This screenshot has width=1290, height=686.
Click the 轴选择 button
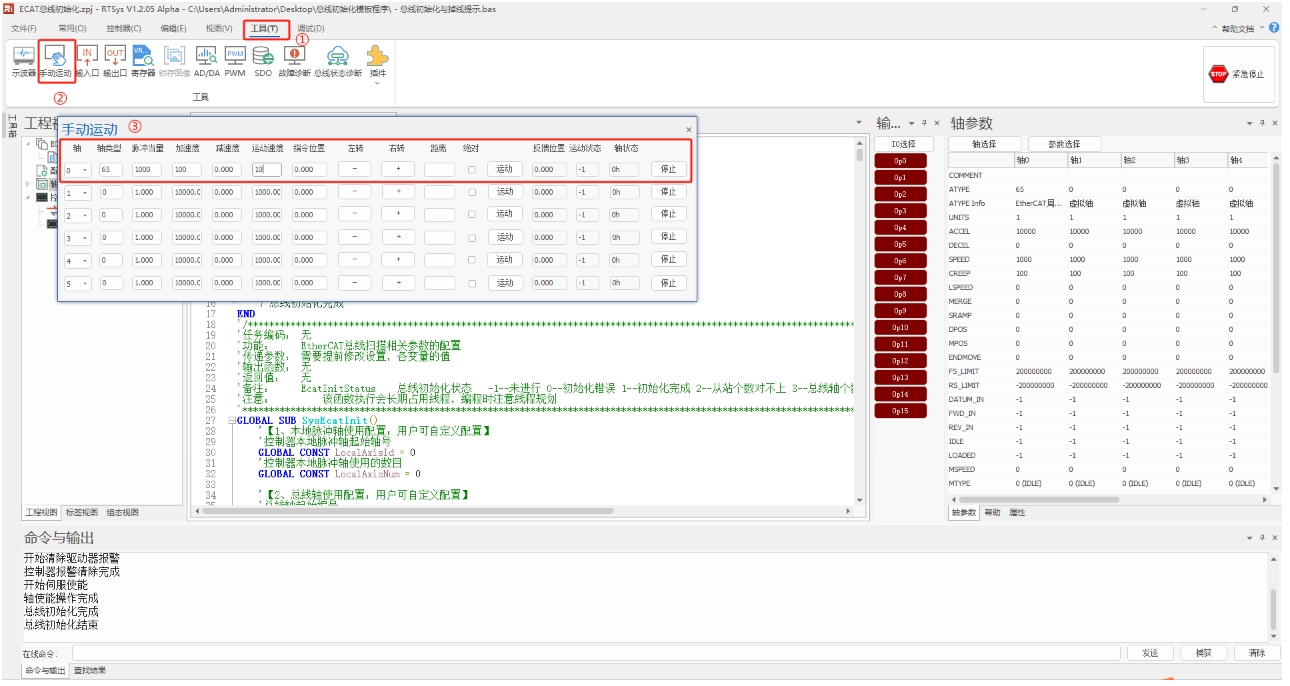(985, 144)
